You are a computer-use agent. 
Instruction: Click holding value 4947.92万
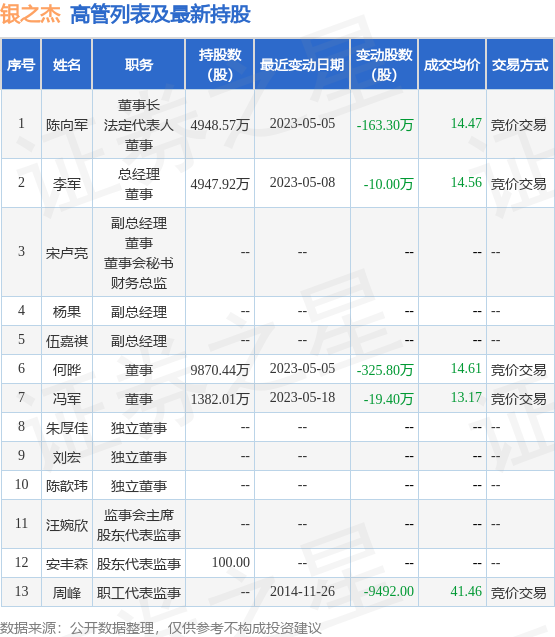tap(219, 184)
